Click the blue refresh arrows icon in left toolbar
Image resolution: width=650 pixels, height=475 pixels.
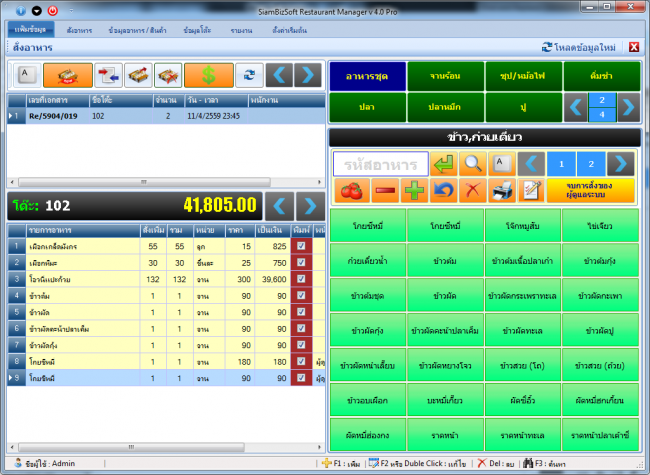249,75
